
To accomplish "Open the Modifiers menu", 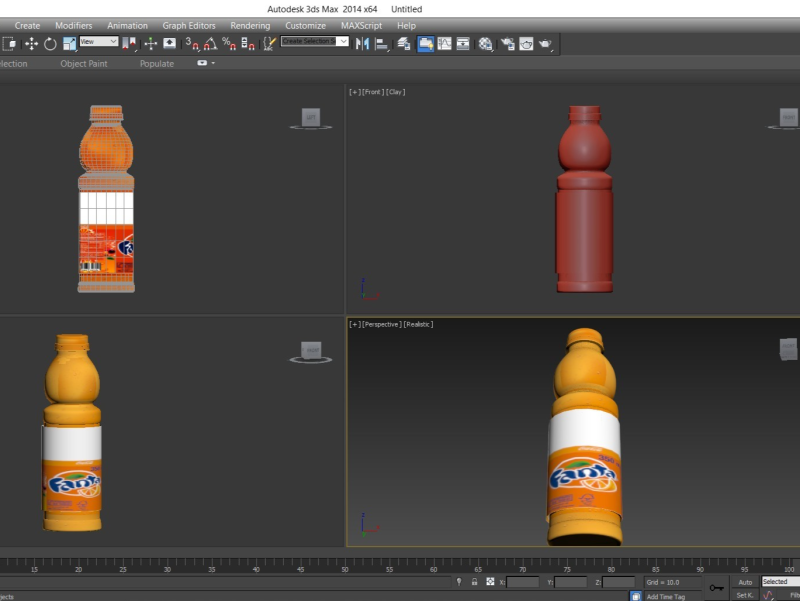I will tap(73, 26).
